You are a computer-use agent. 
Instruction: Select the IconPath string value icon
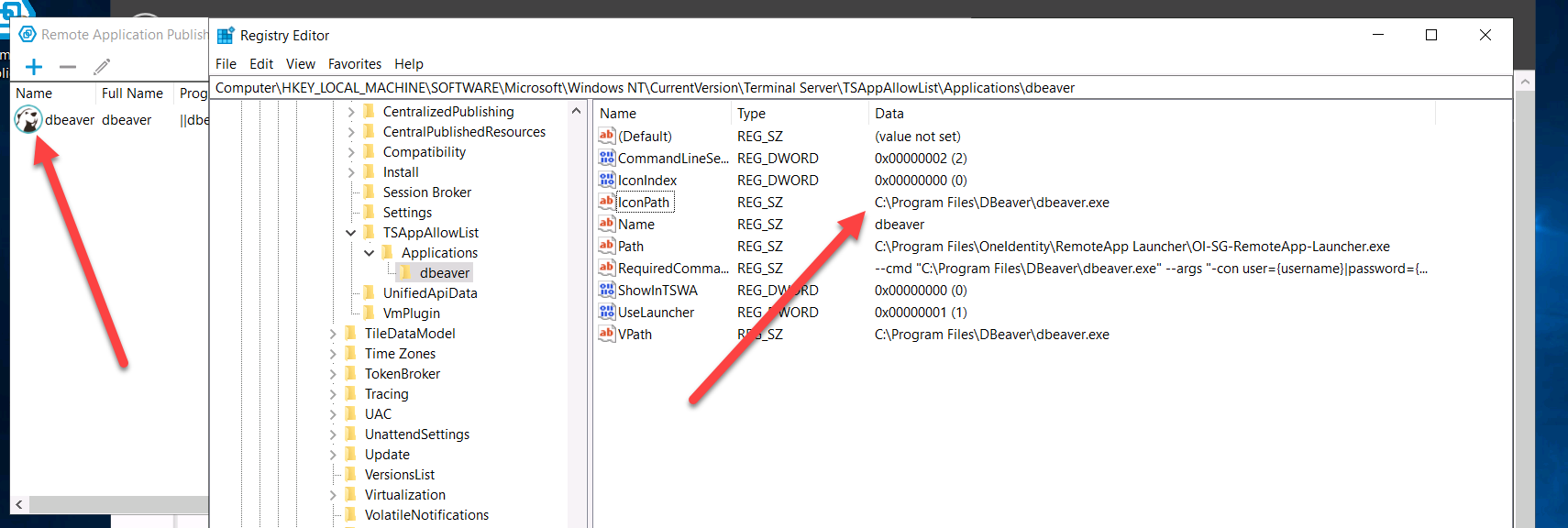[606, 202]
